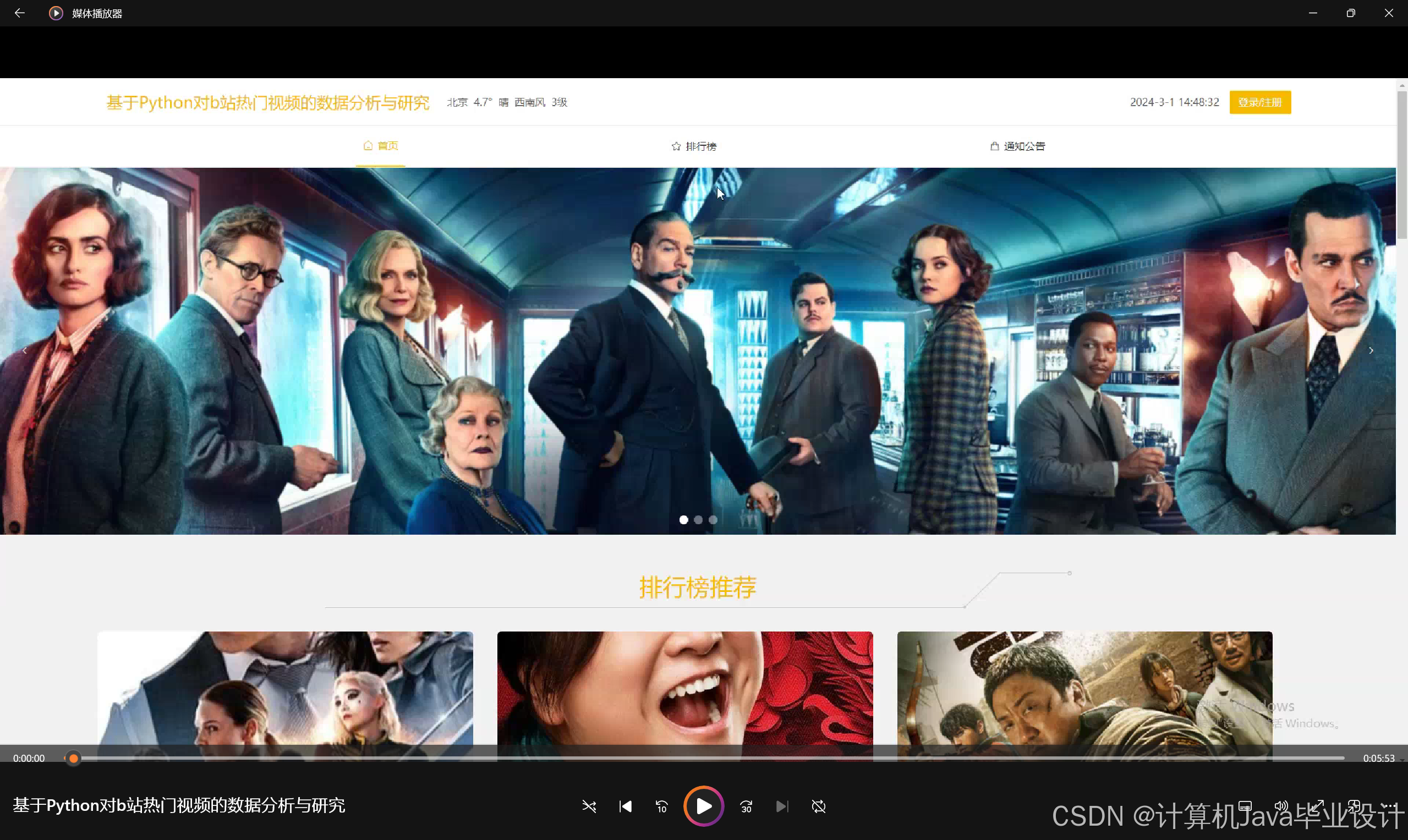
Task: Close the media player window
Action: pyautogui.click(x=1389, y=13)
